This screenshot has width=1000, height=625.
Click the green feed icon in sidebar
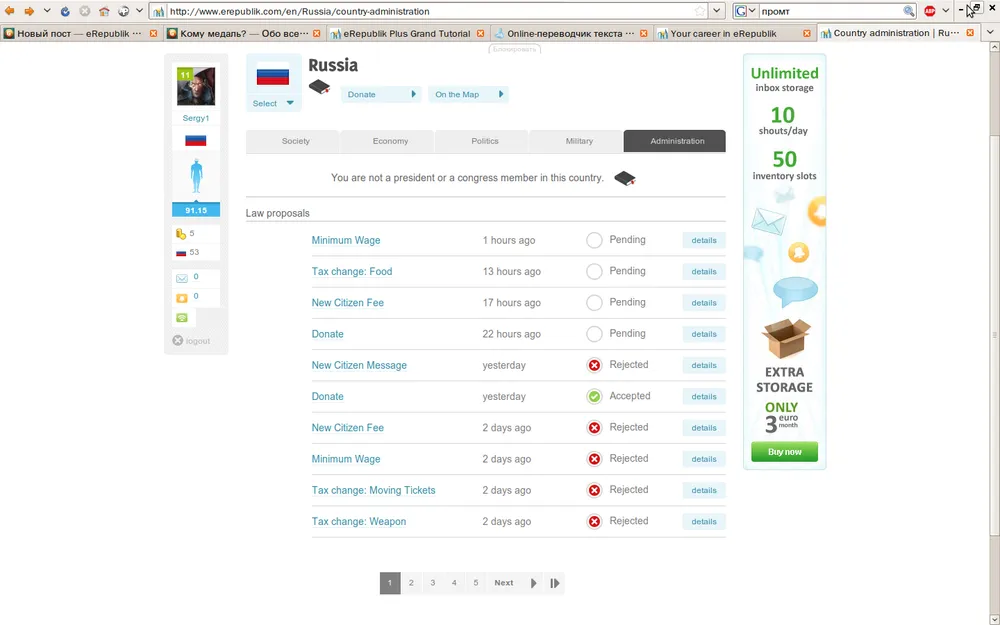click(182, 318)
